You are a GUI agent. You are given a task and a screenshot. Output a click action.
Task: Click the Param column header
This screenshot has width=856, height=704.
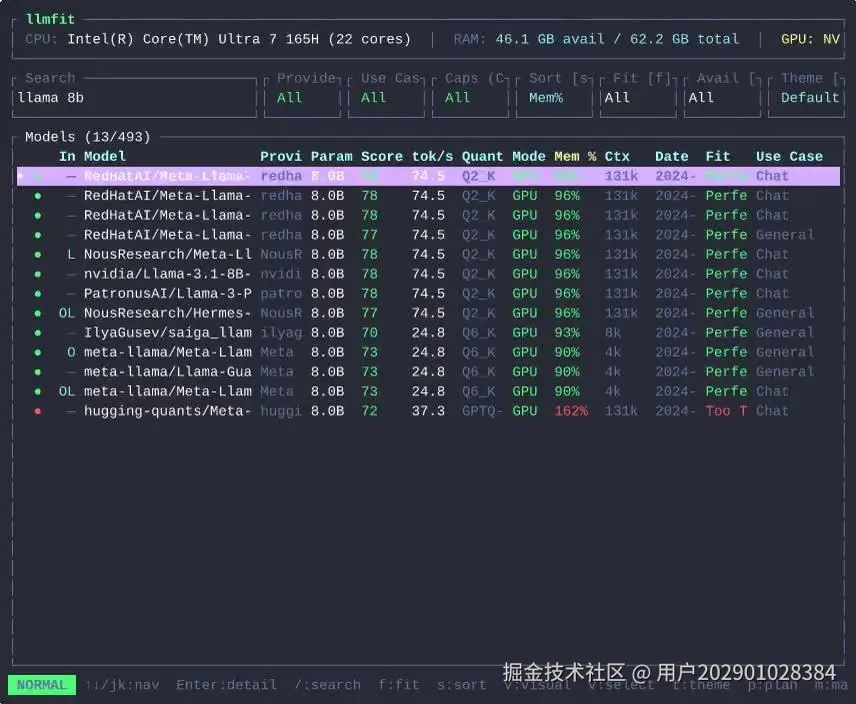pos(332,157)
